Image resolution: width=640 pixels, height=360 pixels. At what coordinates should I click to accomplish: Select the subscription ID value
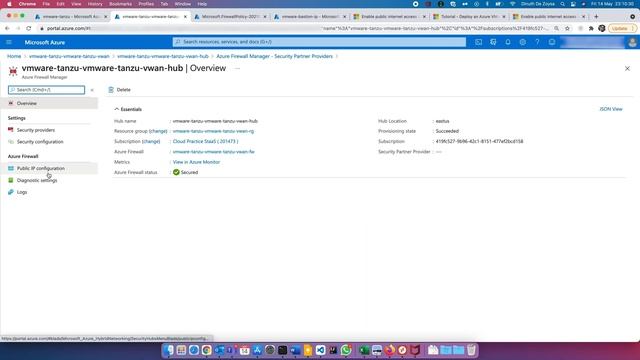pyautogui.click(x=479, y=141)
